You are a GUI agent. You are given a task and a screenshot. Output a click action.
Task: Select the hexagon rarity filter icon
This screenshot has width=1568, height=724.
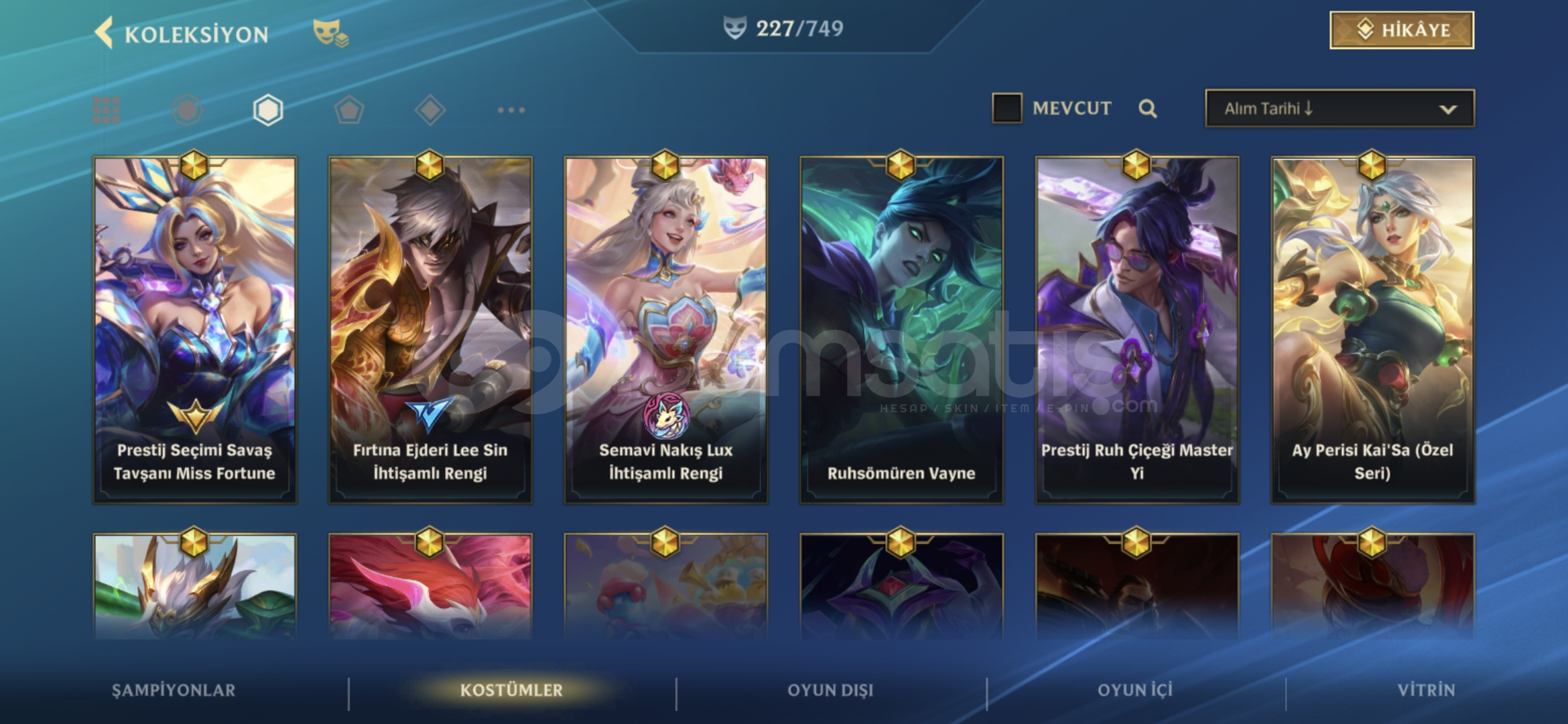(268, 110)
